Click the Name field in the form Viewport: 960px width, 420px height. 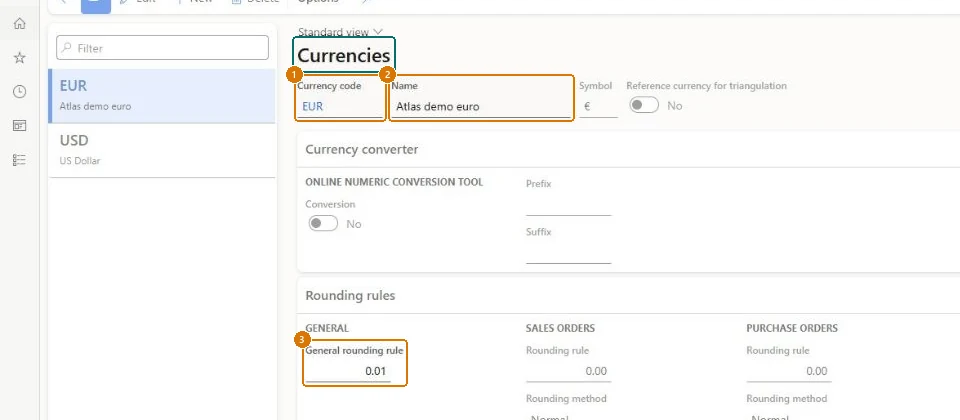(x=481, y=107)
